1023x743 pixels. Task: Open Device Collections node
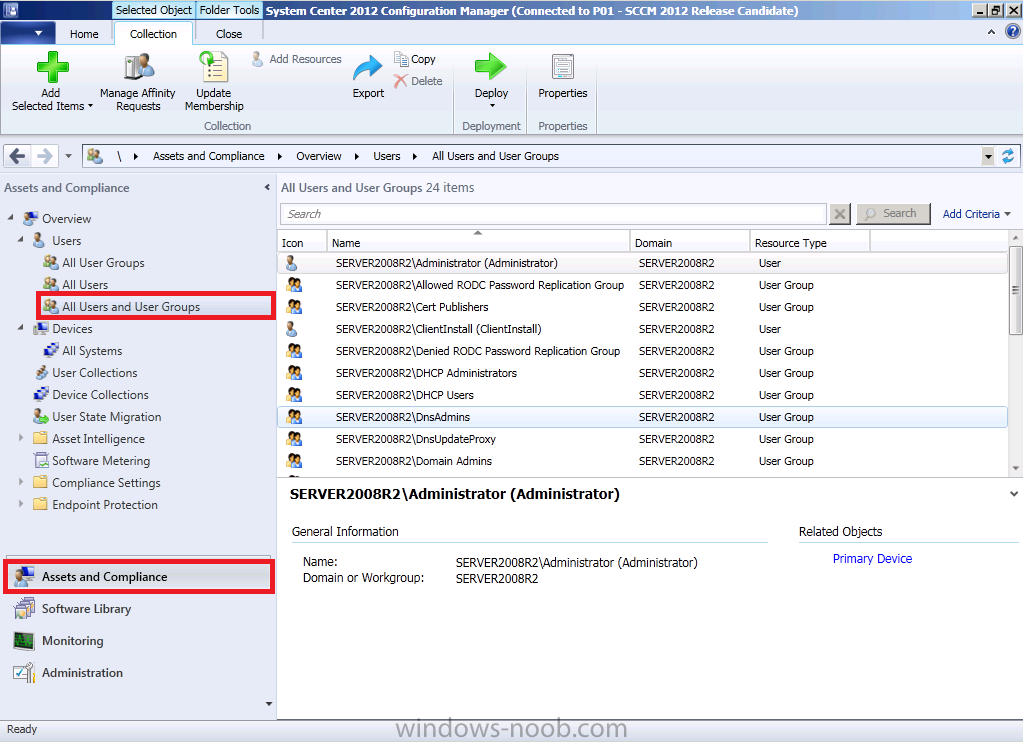tap(91, 395)
